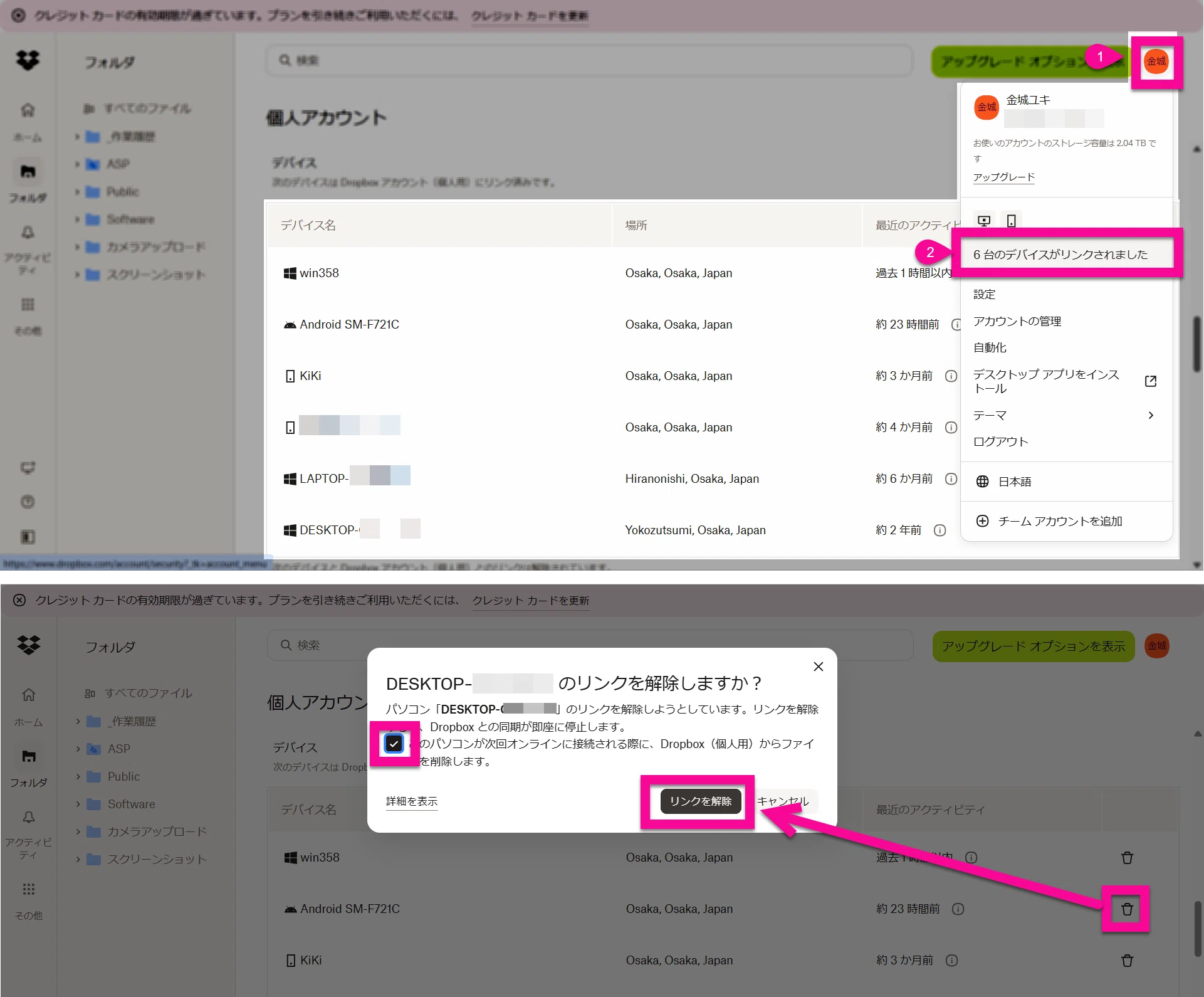Click Hiranonishi, Osaka, Japan location cell
1204x997 pixels.
pyautogui.click(x=692, y=479)
